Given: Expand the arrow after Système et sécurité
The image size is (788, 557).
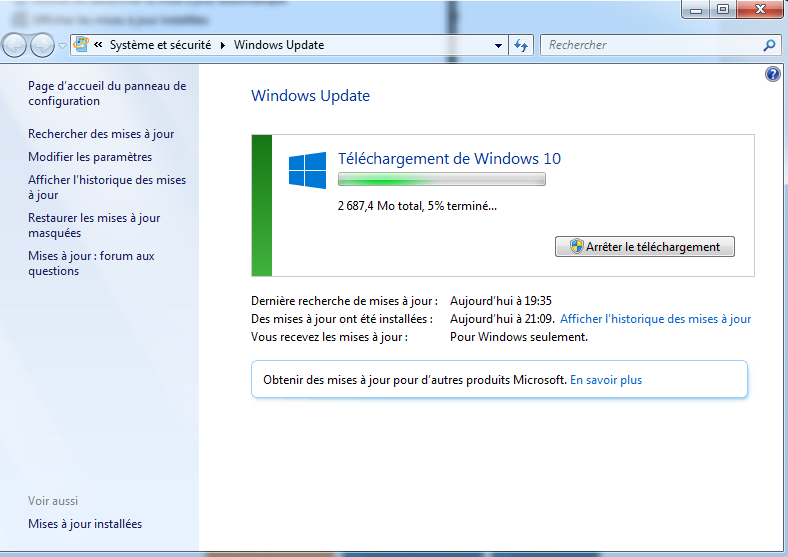Looking at the screenshot, I should point(223,45).
